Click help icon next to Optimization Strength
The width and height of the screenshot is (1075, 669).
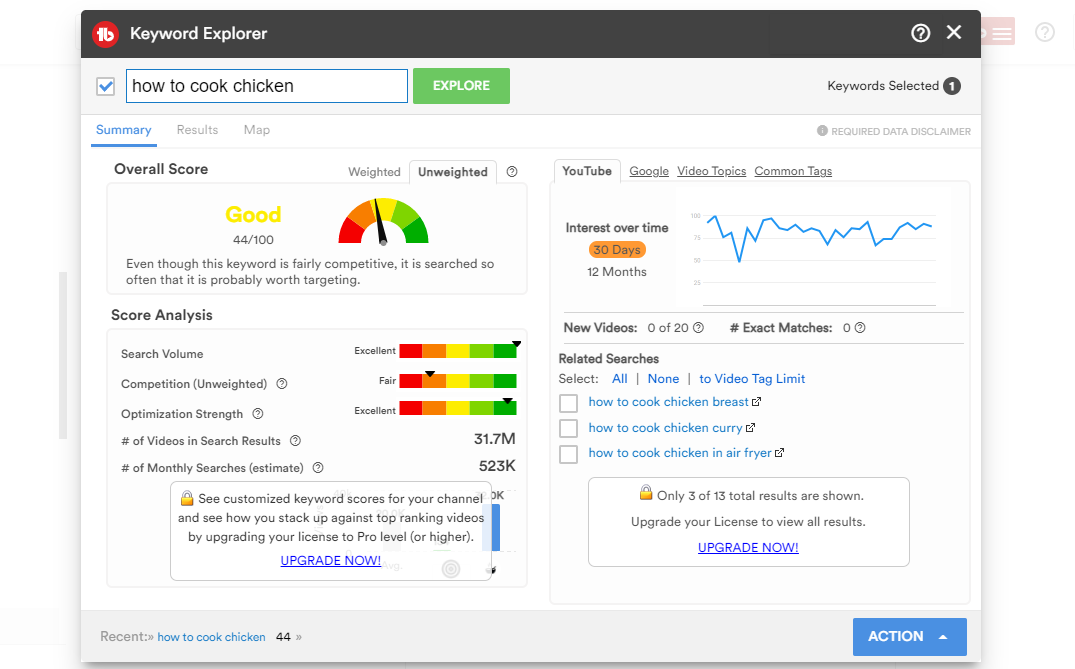pos(258,414)
